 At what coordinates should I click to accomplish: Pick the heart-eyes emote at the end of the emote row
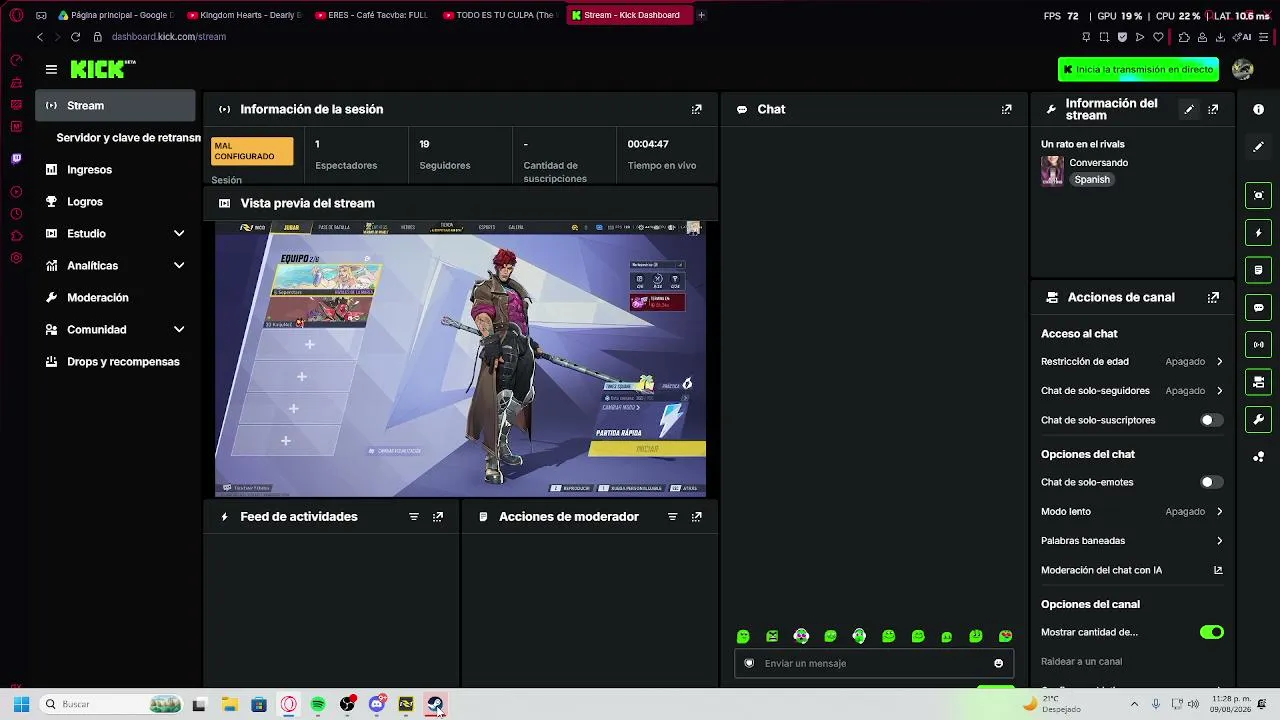pos(1005,637)
